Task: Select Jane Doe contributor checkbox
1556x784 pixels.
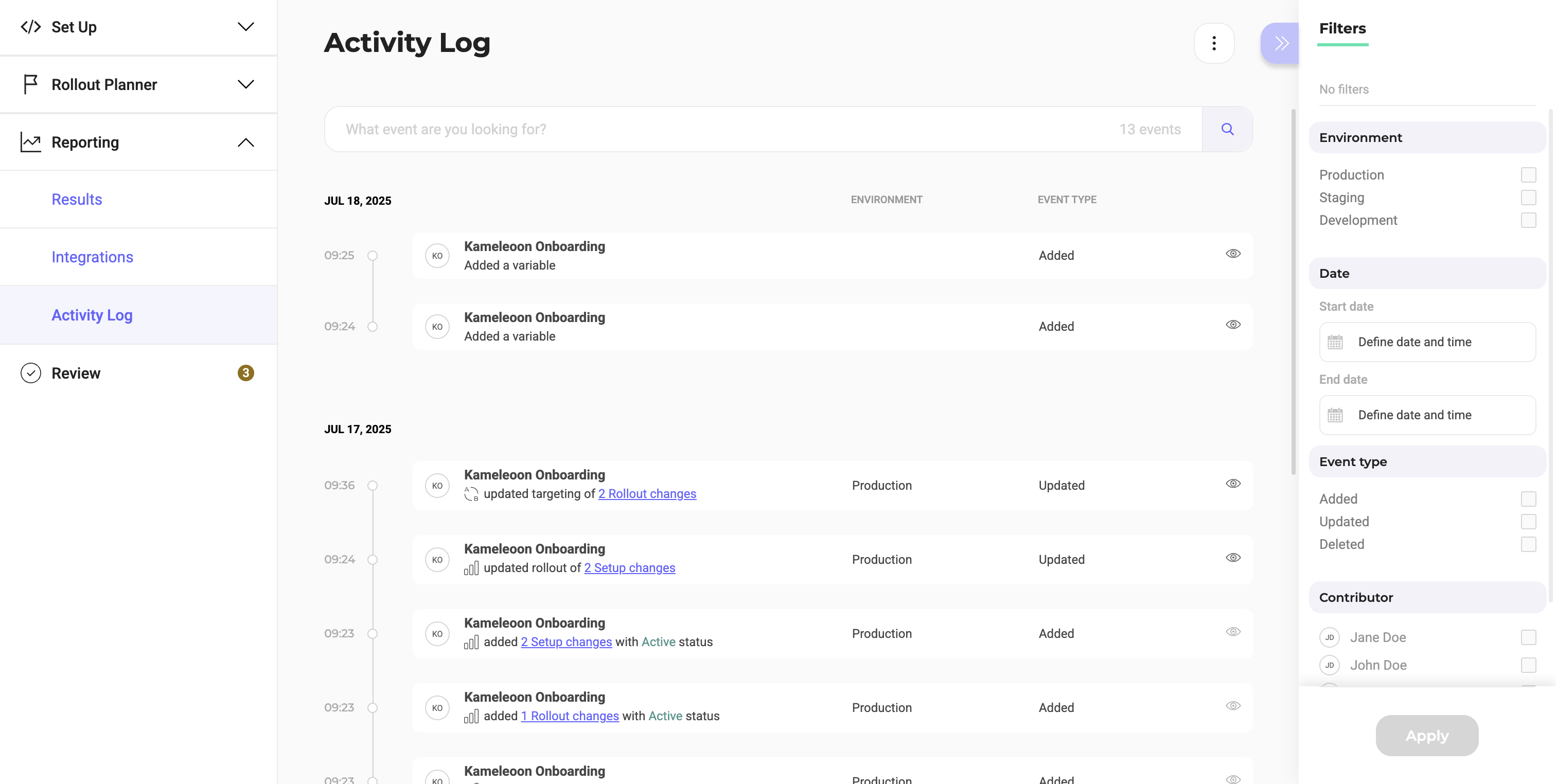Action: pos(1528,637)
